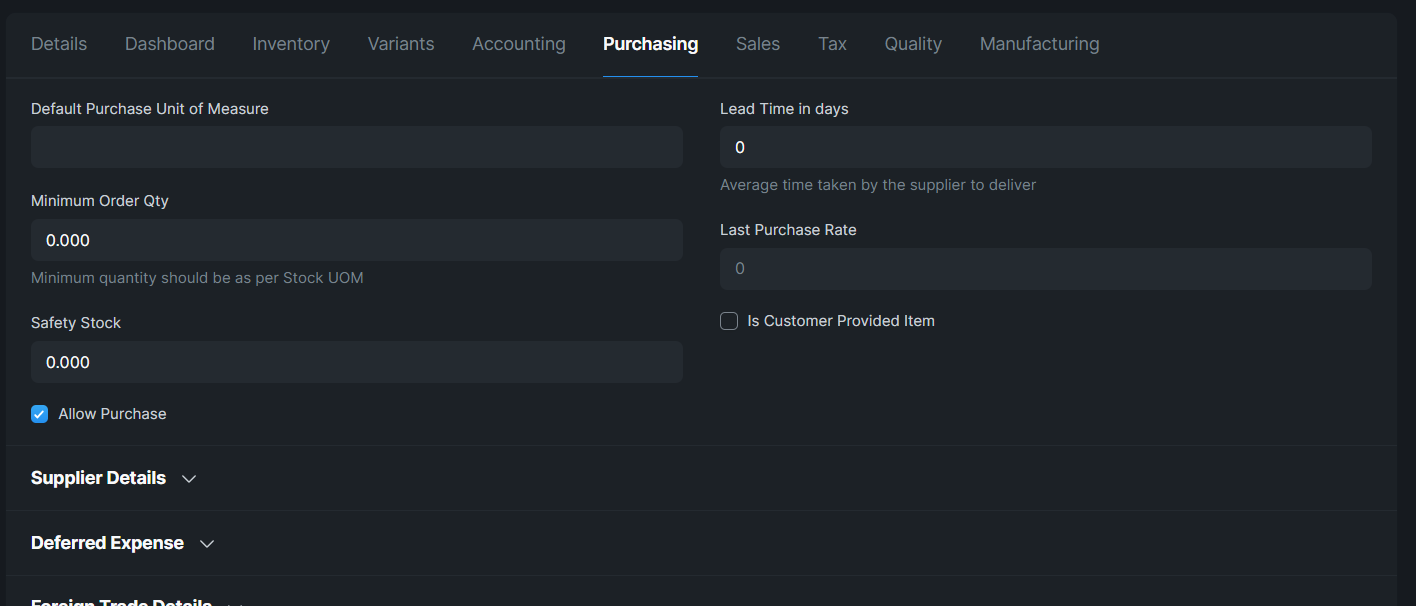Go to the Quality tab
Screen dimensions: 1416x606
coord(913,44)
